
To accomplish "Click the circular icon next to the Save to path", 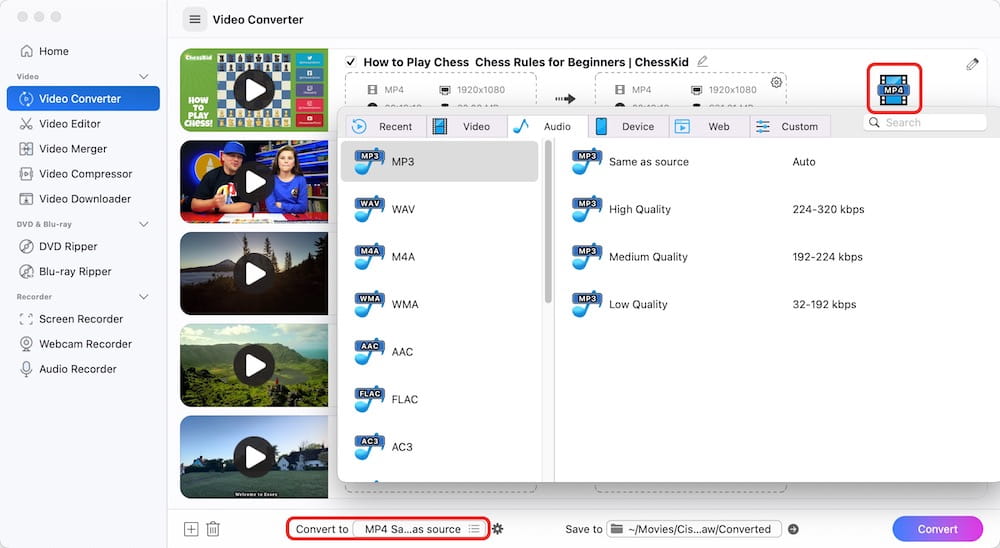I will pos(793,529).
